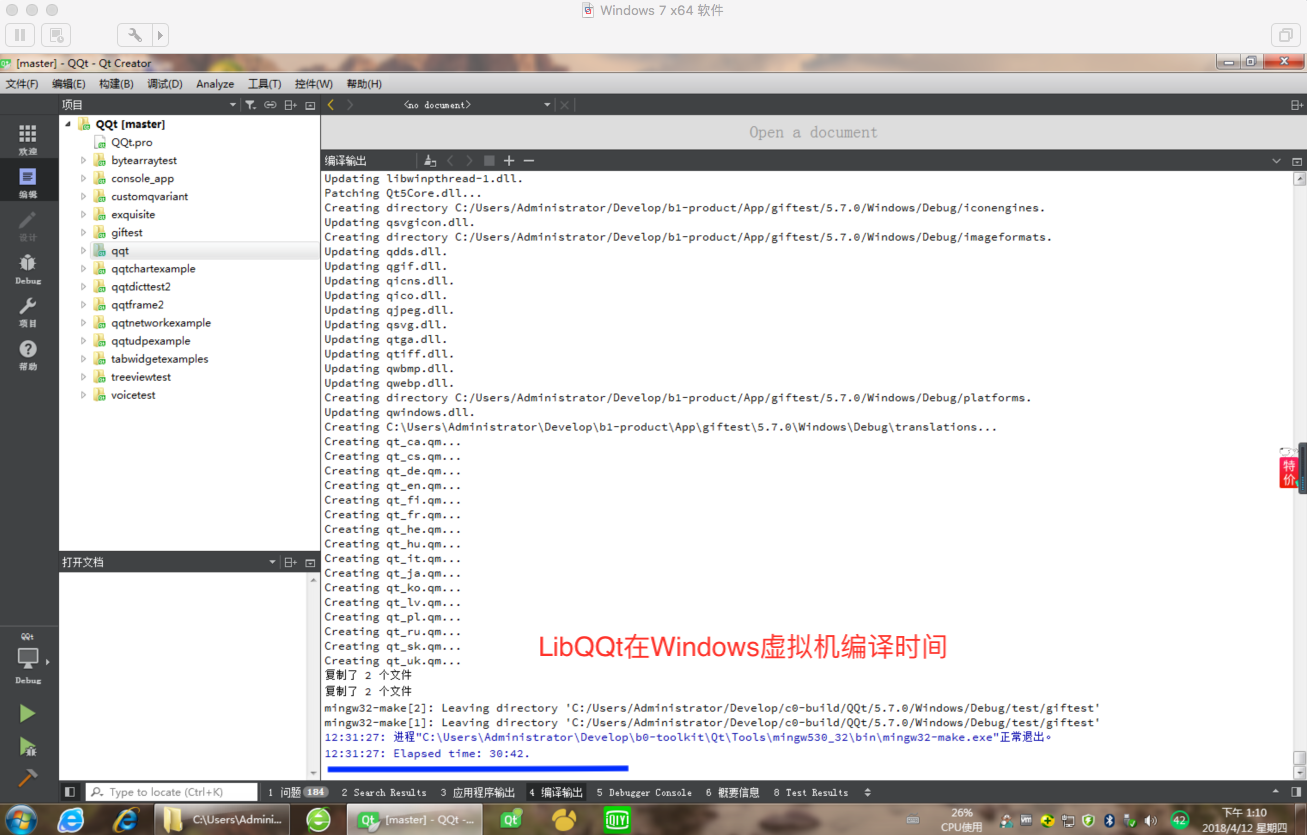The height and width of the screenshot is (835, 1307).
Task: Split the Projects panel
Action: 290,104
